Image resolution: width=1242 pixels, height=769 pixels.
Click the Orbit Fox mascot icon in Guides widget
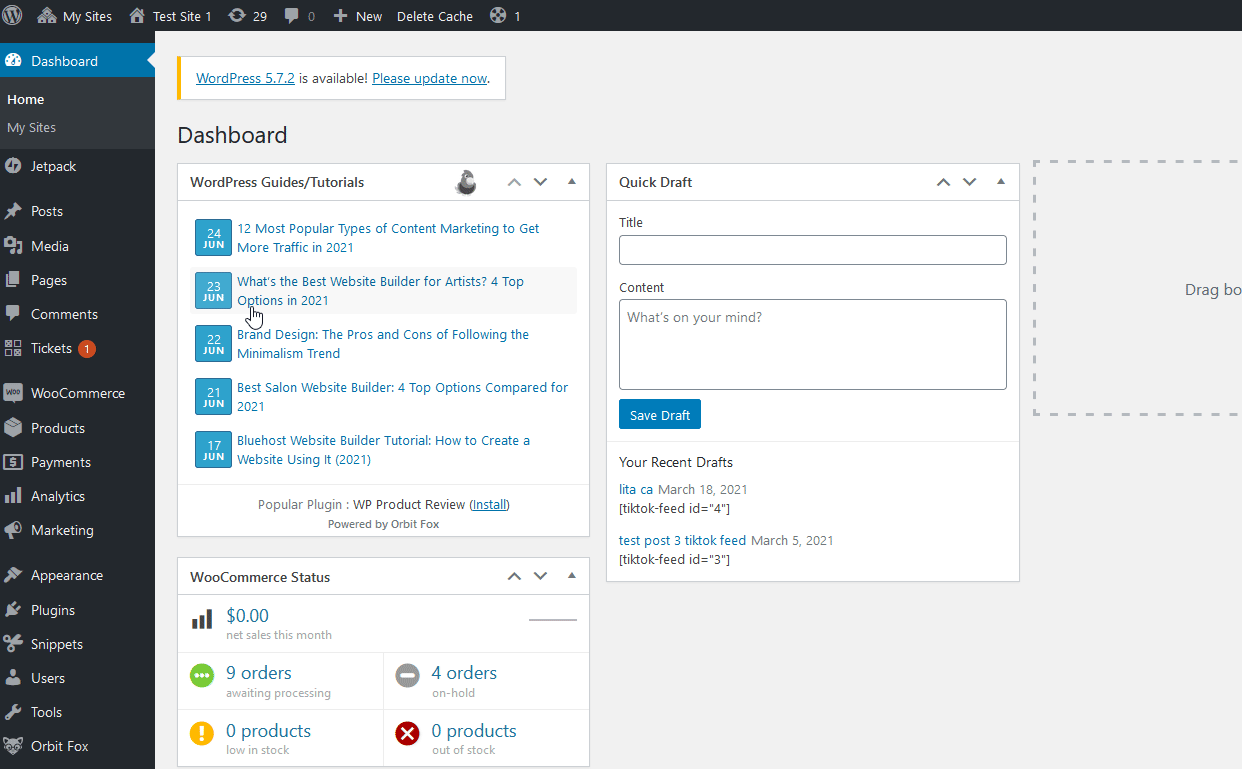click(466, 182)
